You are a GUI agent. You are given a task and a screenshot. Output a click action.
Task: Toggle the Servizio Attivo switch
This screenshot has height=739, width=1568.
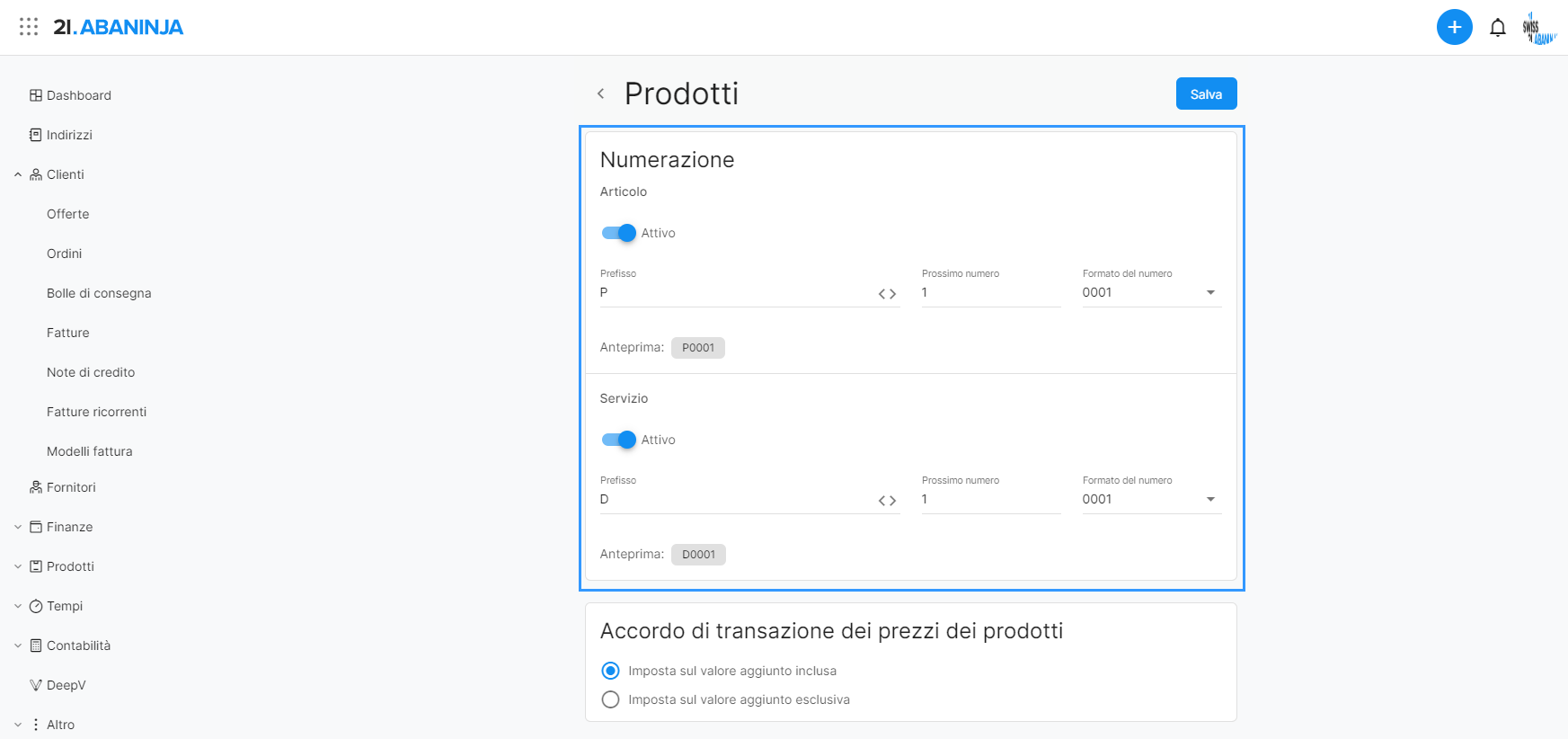pos(618,440)
